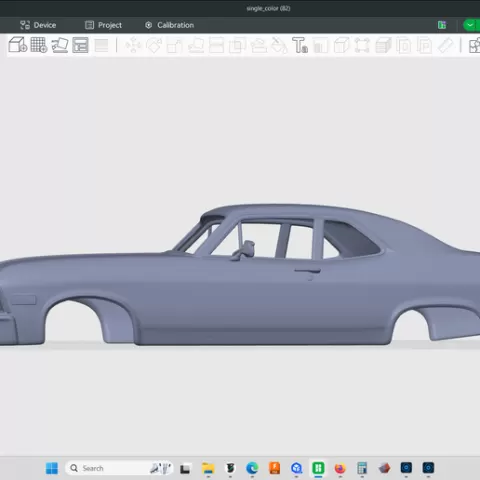Image resolution: width=480 pixels, height=480 pixels.
Task: Expand the green slice dropdown arrow
Action: (470, 25)
